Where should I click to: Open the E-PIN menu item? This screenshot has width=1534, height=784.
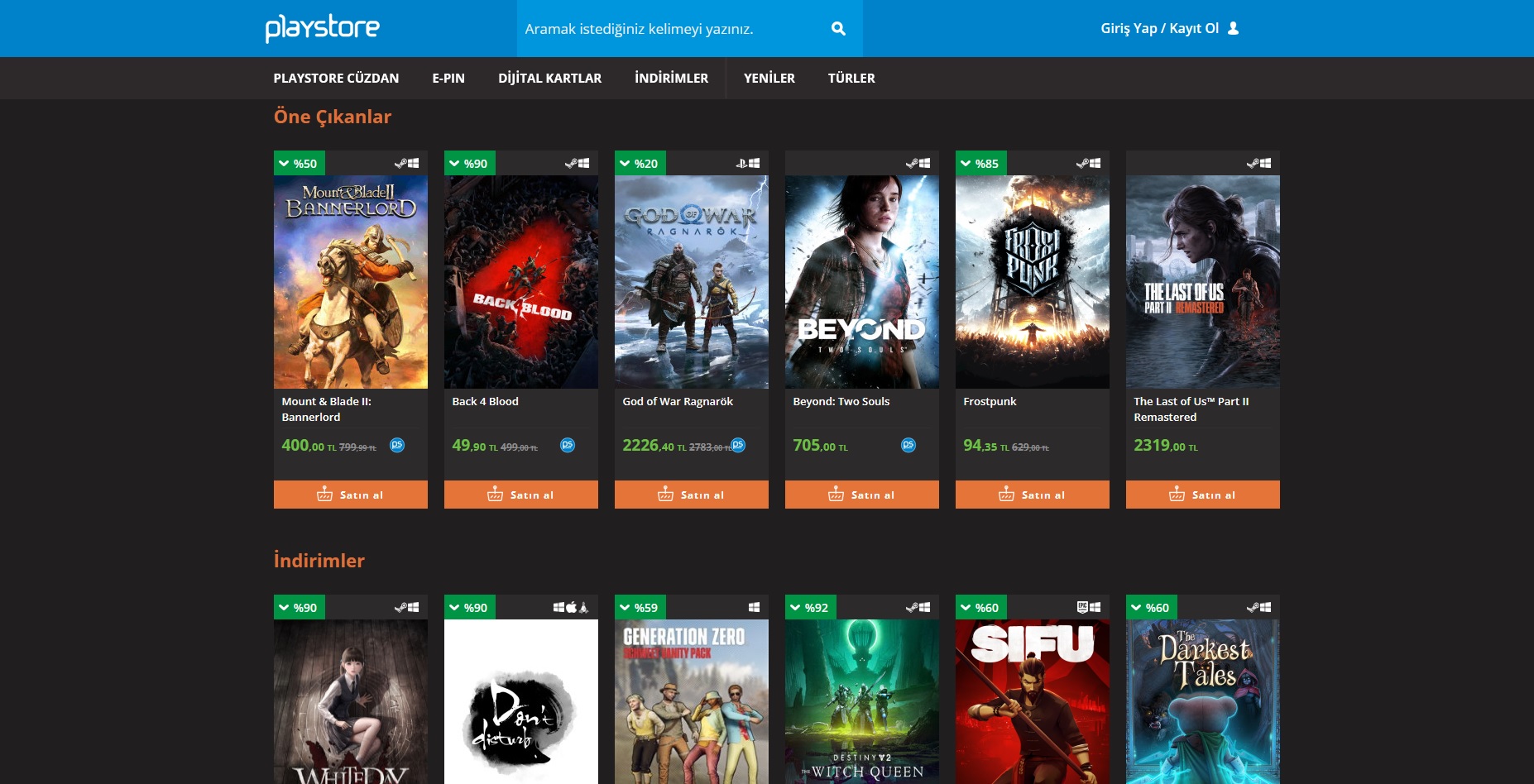click(x=448, y=79)
